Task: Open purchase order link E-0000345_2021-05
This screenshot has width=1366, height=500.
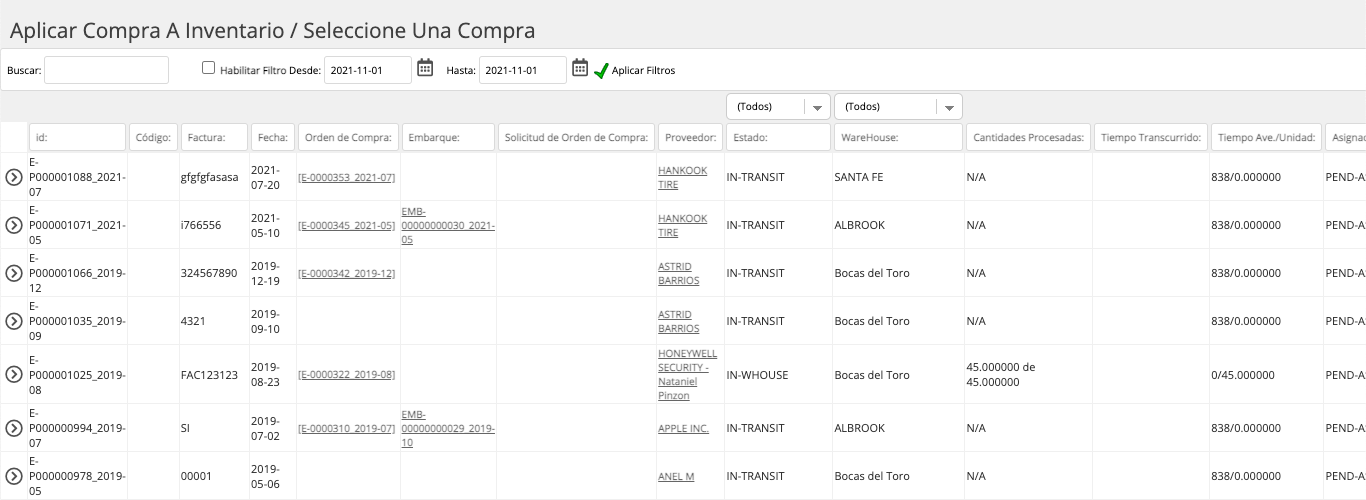Action: click(347, 225)
